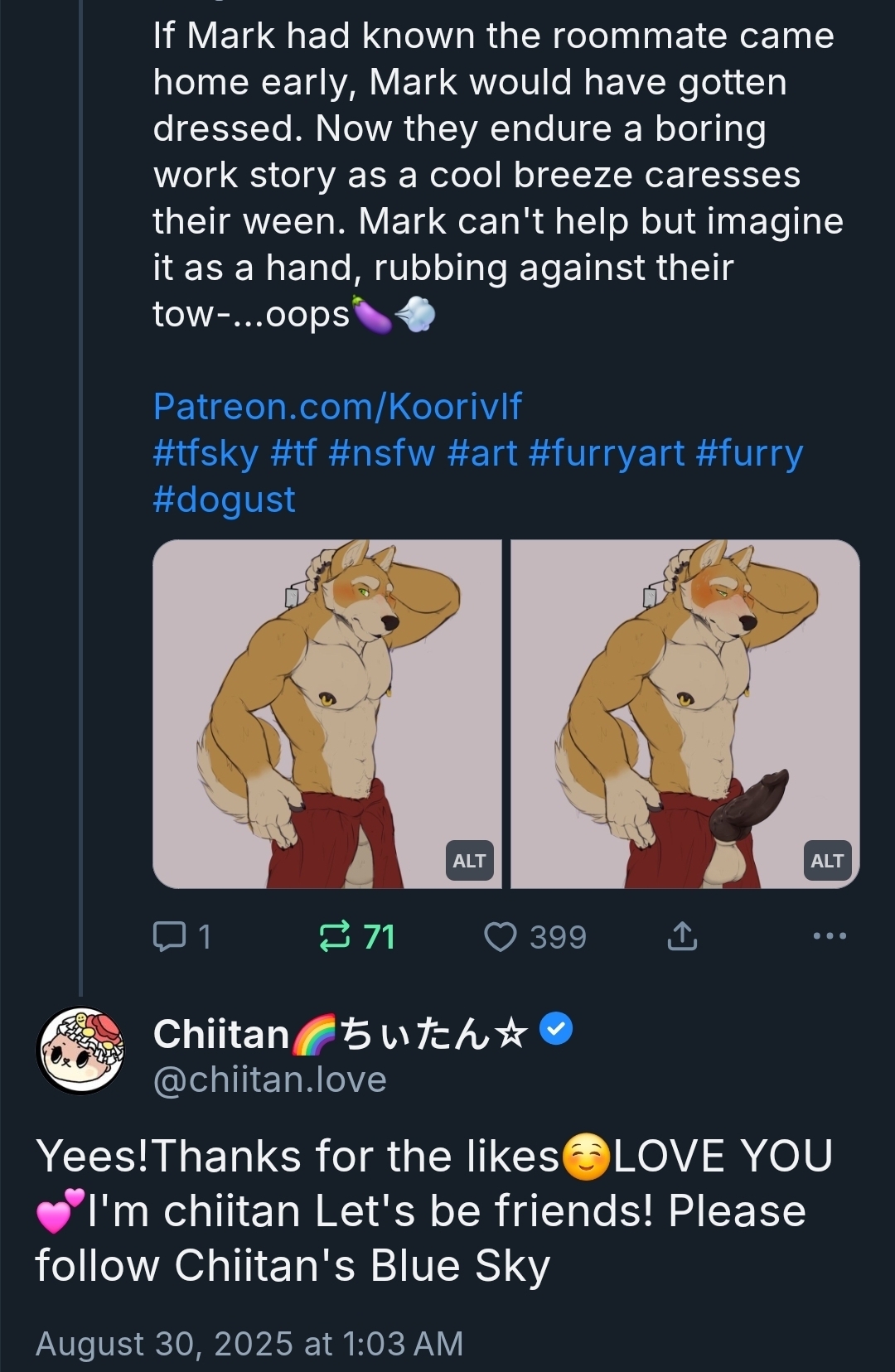This screenshot has width=895, height=1372.
Task: Click the #tfsky hashtag
Action: (206, 453)
